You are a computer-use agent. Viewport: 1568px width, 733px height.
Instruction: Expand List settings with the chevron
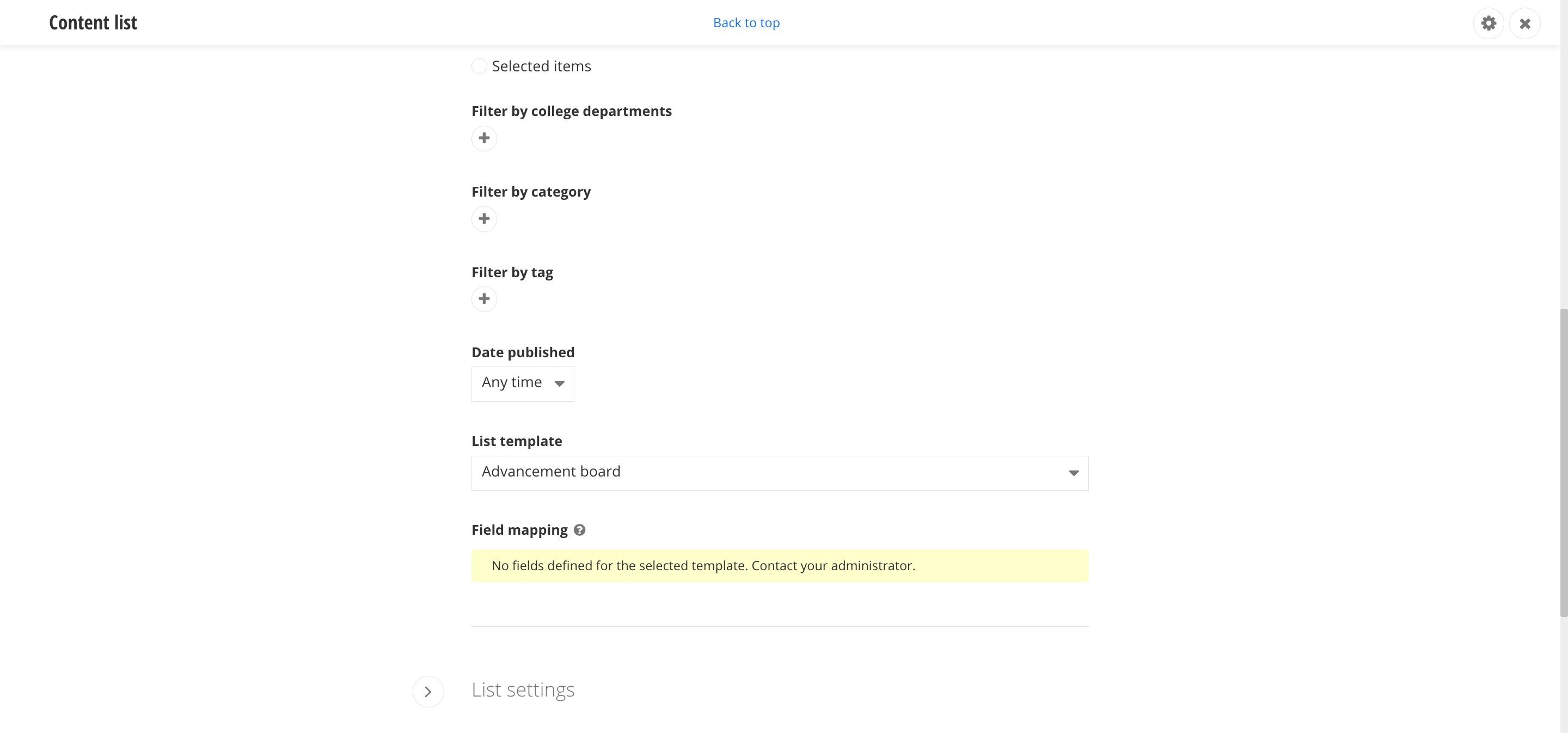point(428,691)
